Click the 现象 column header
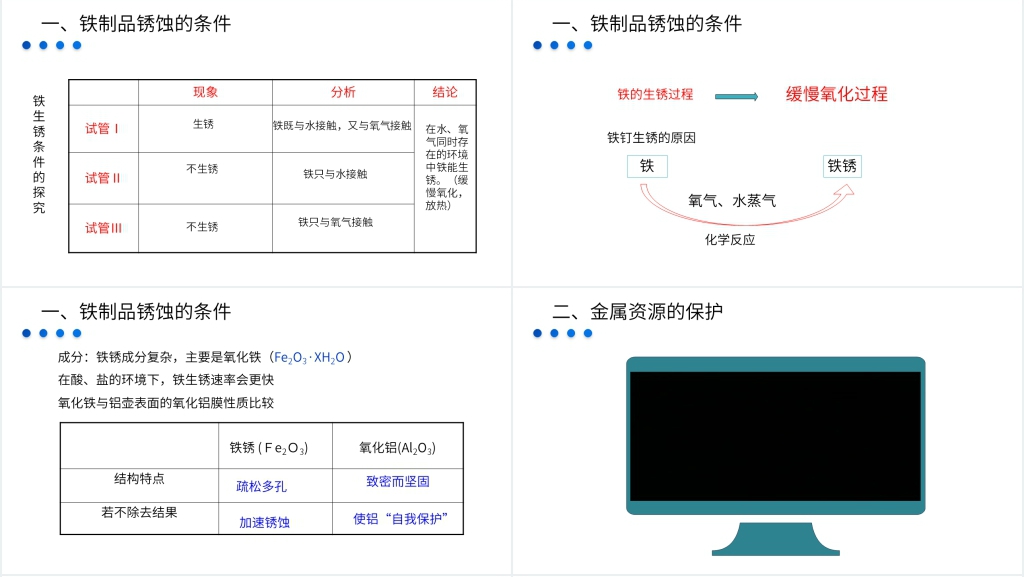 coord(205,92)
